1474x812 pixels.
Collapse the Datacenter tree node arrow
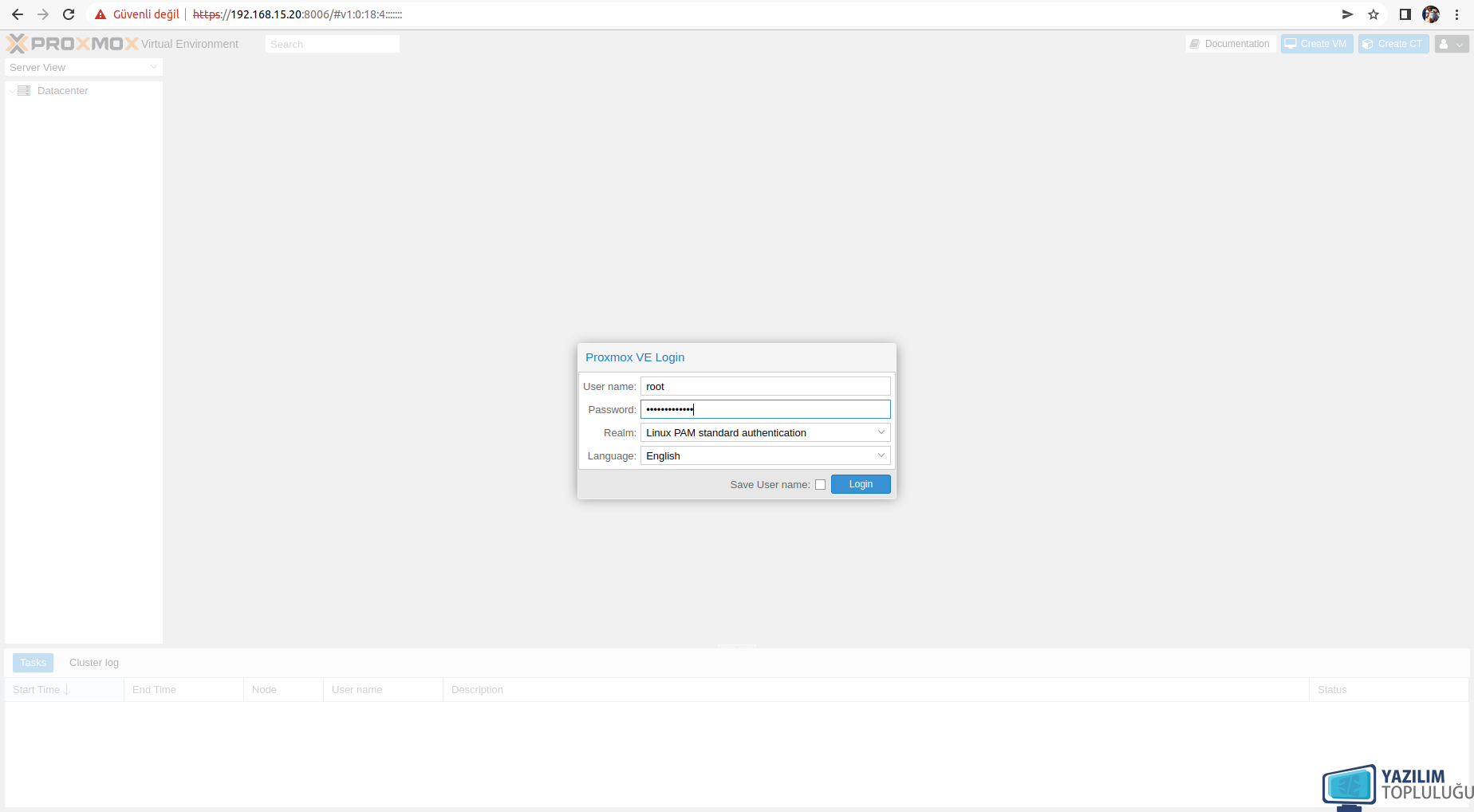pos(11,91)
